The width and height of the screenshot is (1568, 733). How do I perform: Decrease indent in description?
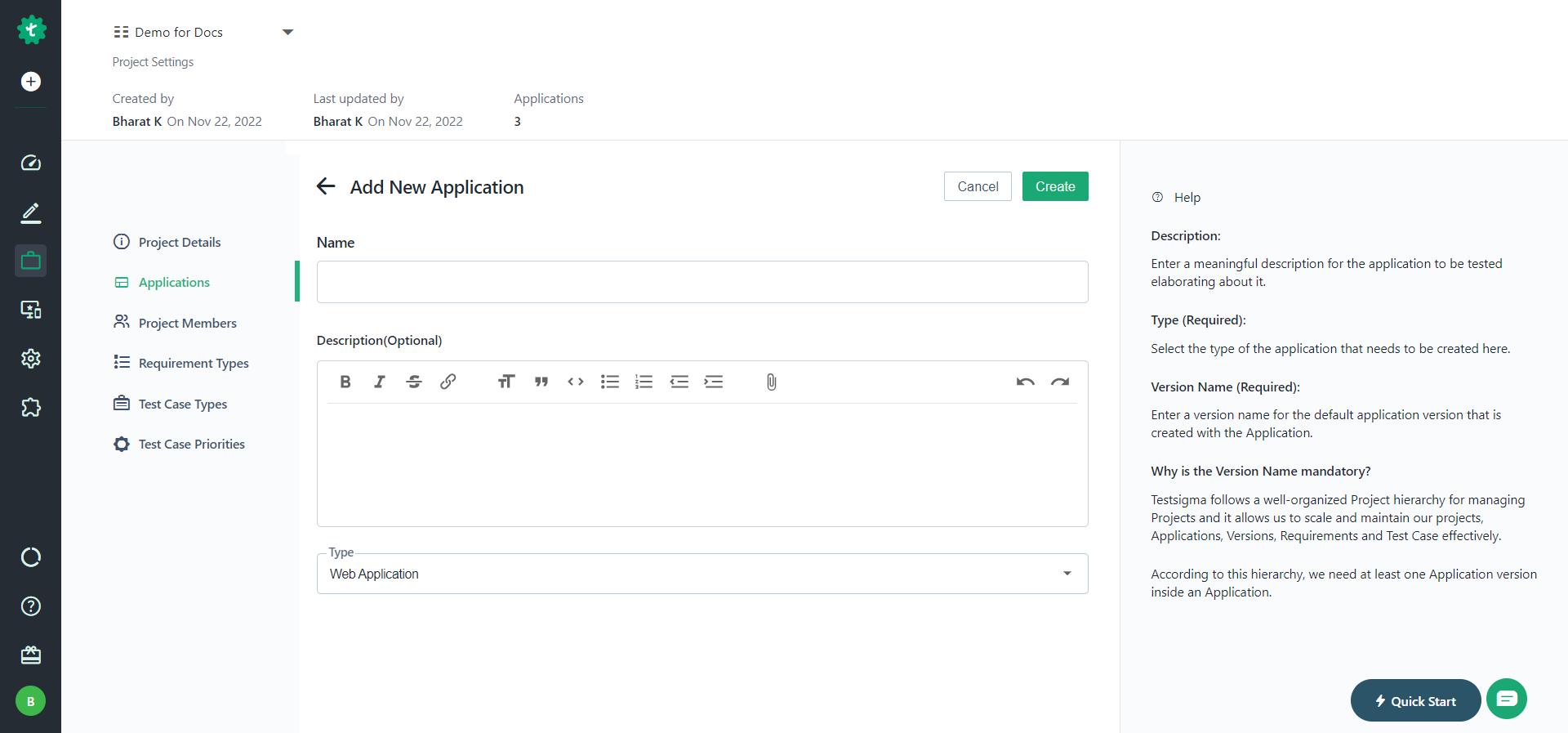679,382
